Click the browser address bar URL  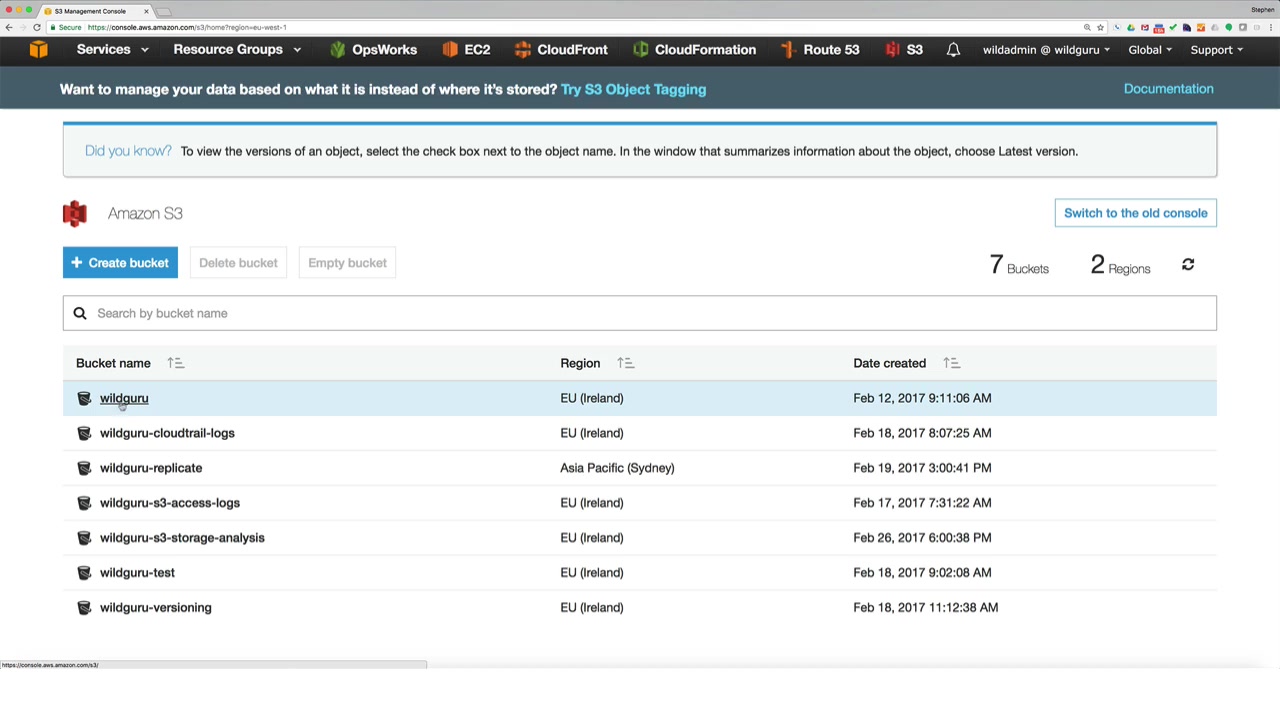tap(187, 27)
